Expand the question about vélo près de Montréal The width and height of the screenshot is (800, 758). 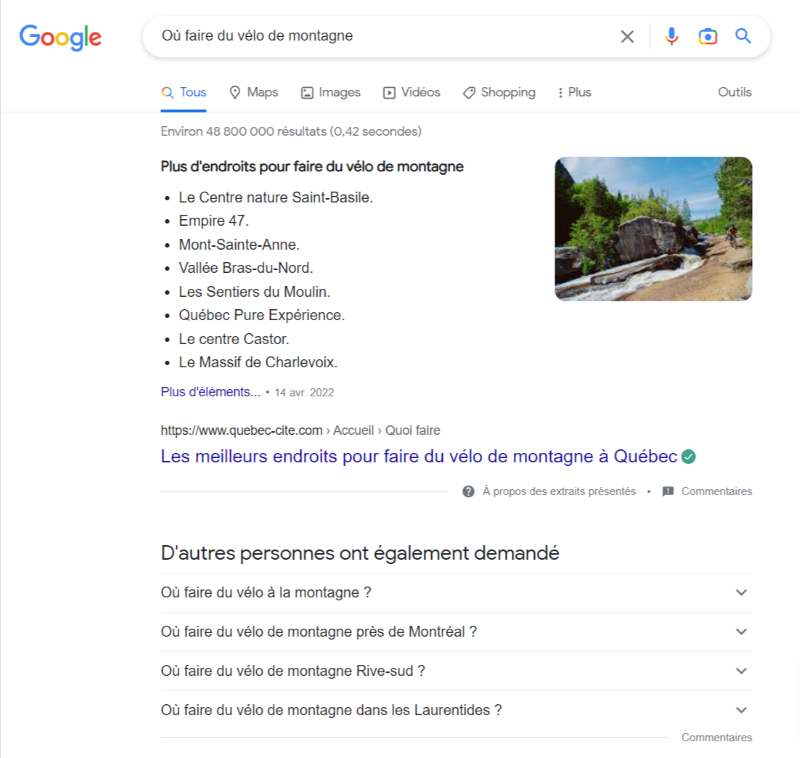coord(456,632)
